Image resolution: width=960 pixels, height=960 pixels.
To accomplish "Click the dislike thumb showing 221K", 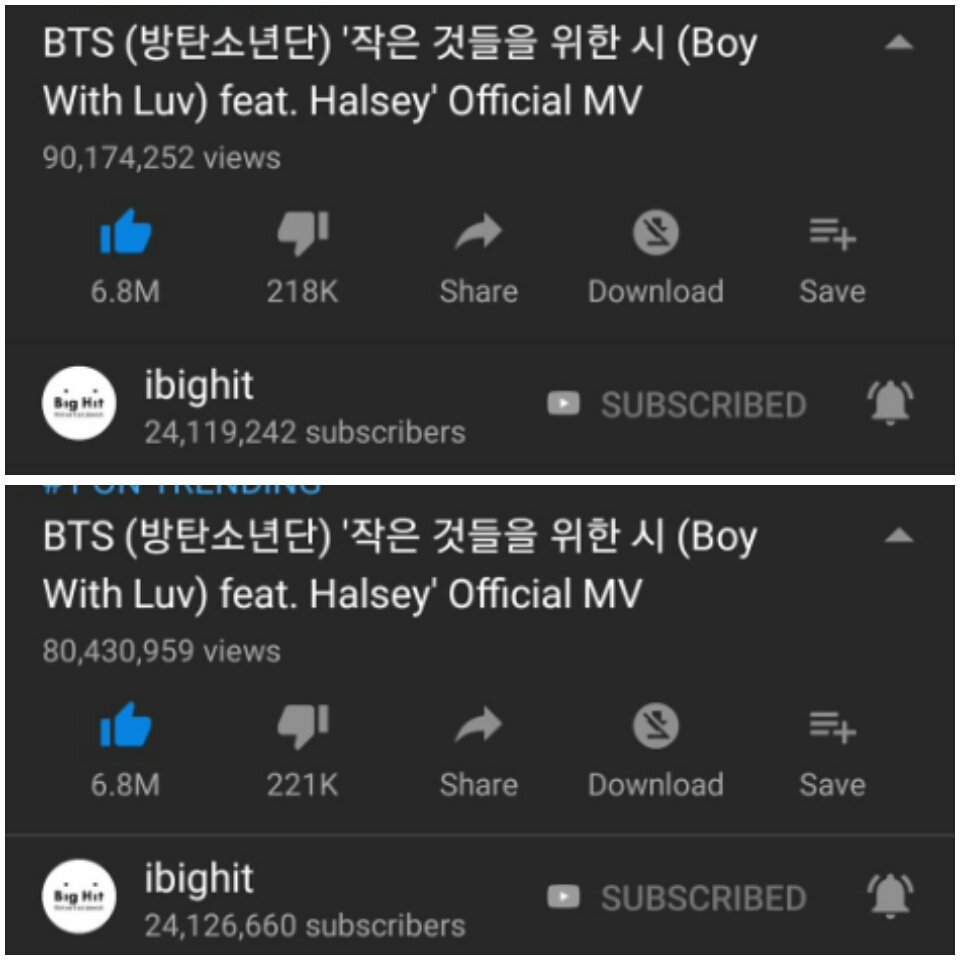I will [x=303, y=726].
